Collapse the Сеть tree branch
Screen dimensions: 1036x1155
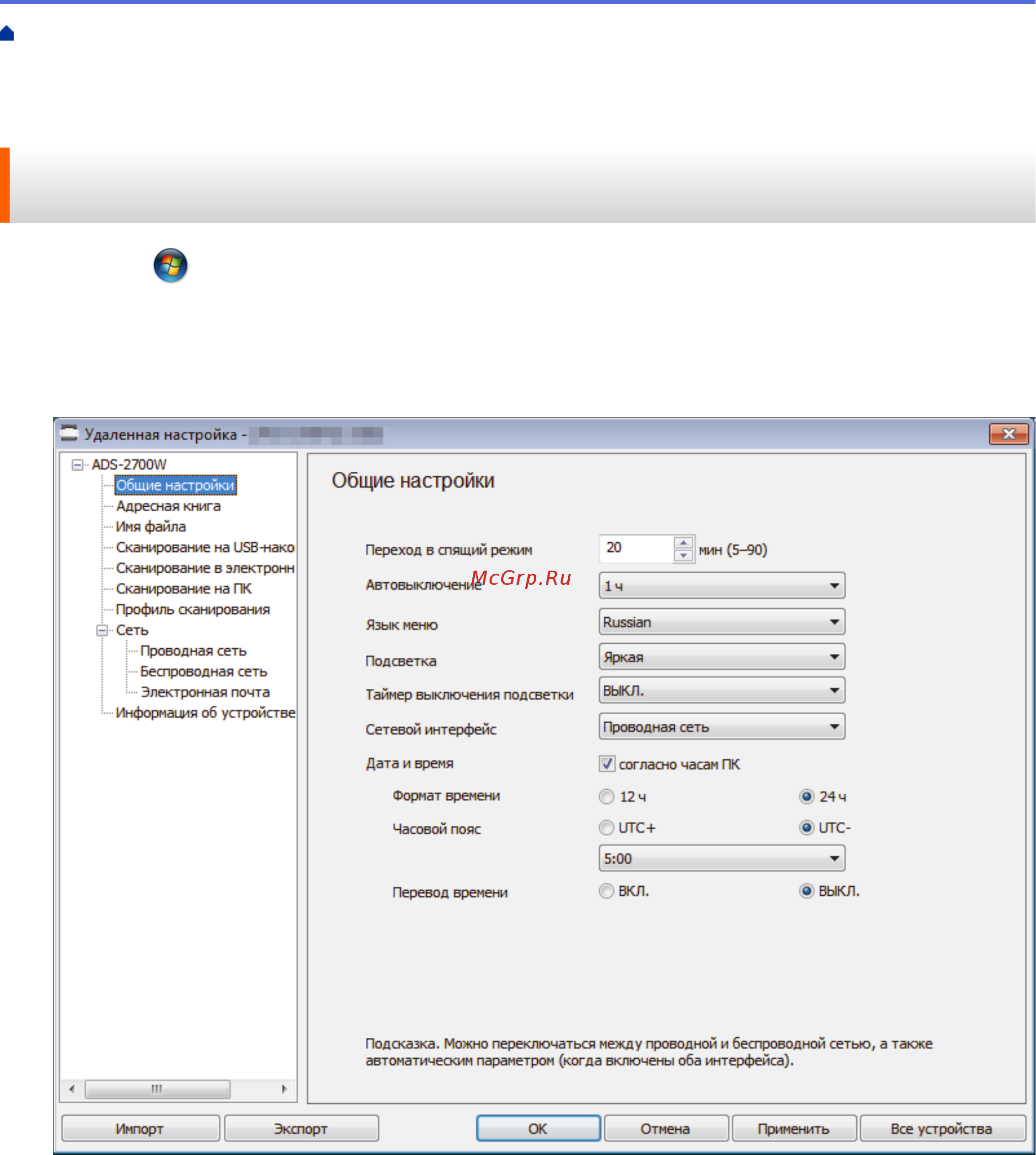102,630
